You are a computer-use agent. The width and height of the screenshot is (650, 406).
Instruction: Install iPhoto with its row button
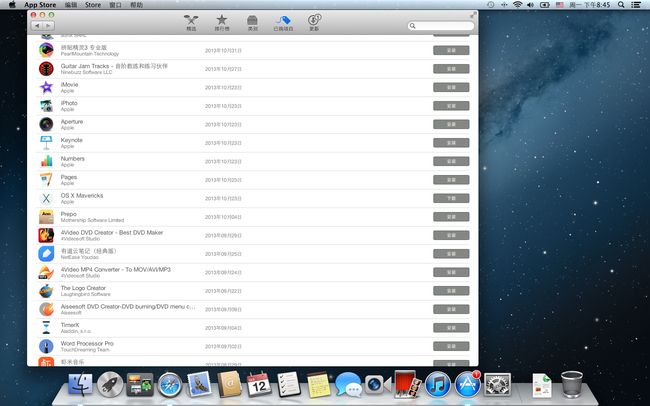coord(451,106)
